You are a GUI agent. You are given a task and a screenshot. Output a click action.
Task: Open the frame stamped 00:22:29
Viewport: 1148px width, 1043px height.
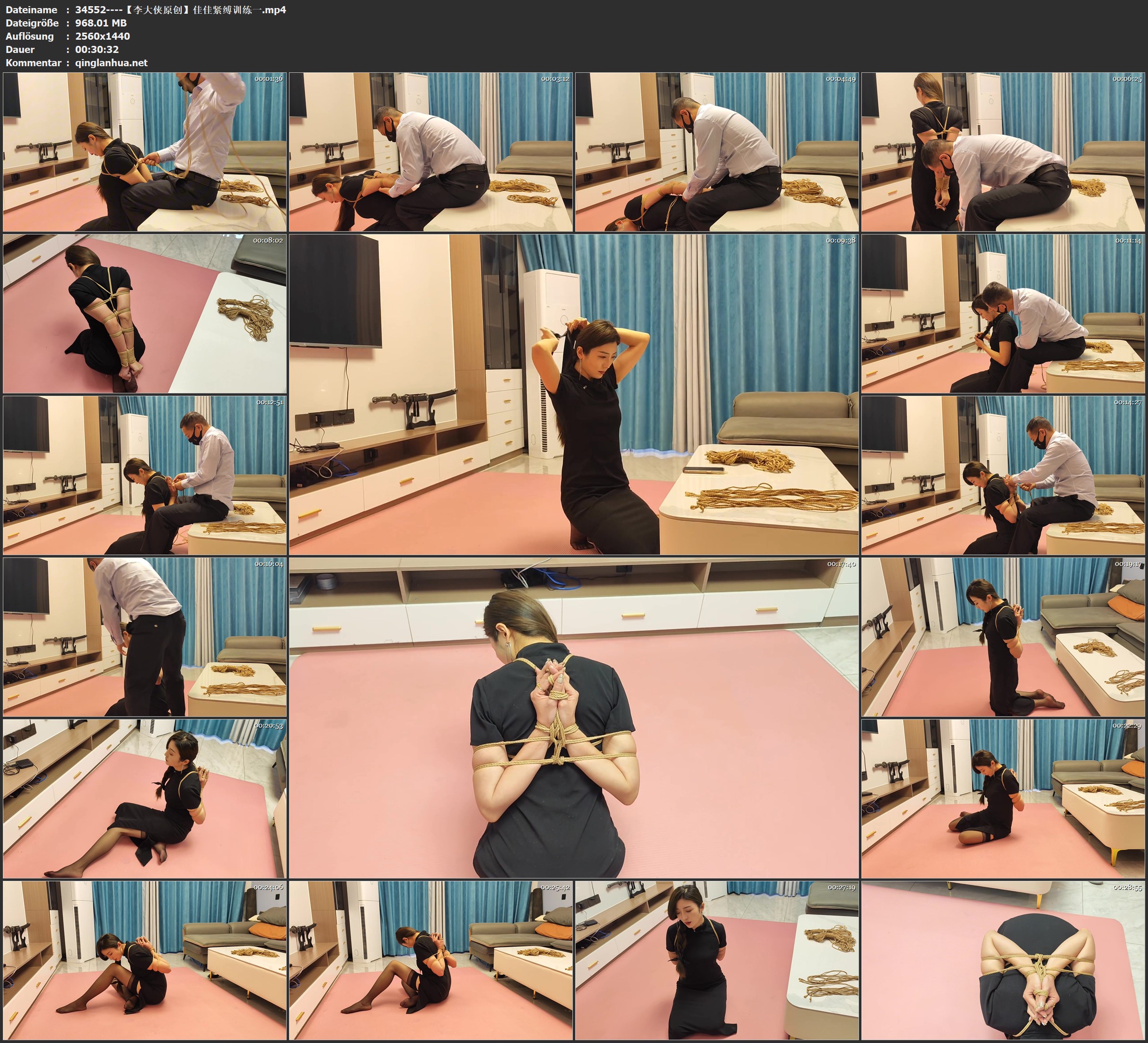pos(1003,798)
